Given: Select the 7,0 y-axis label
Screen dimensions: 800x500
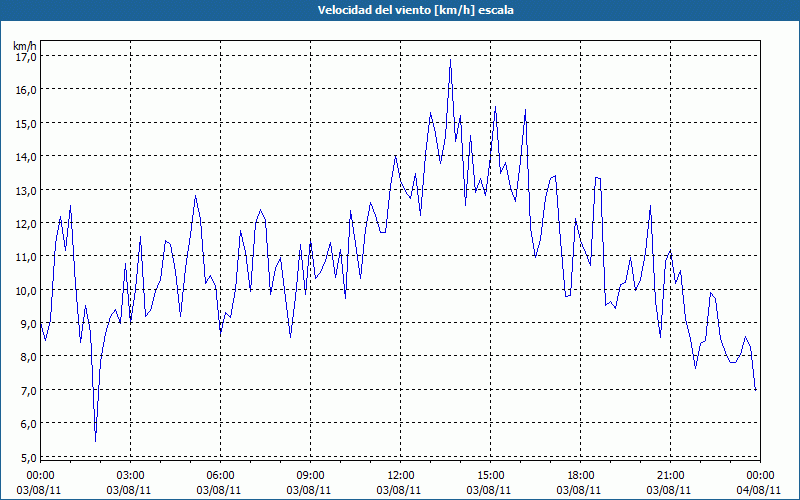Looking at the screenshot, I should (29, 390).
